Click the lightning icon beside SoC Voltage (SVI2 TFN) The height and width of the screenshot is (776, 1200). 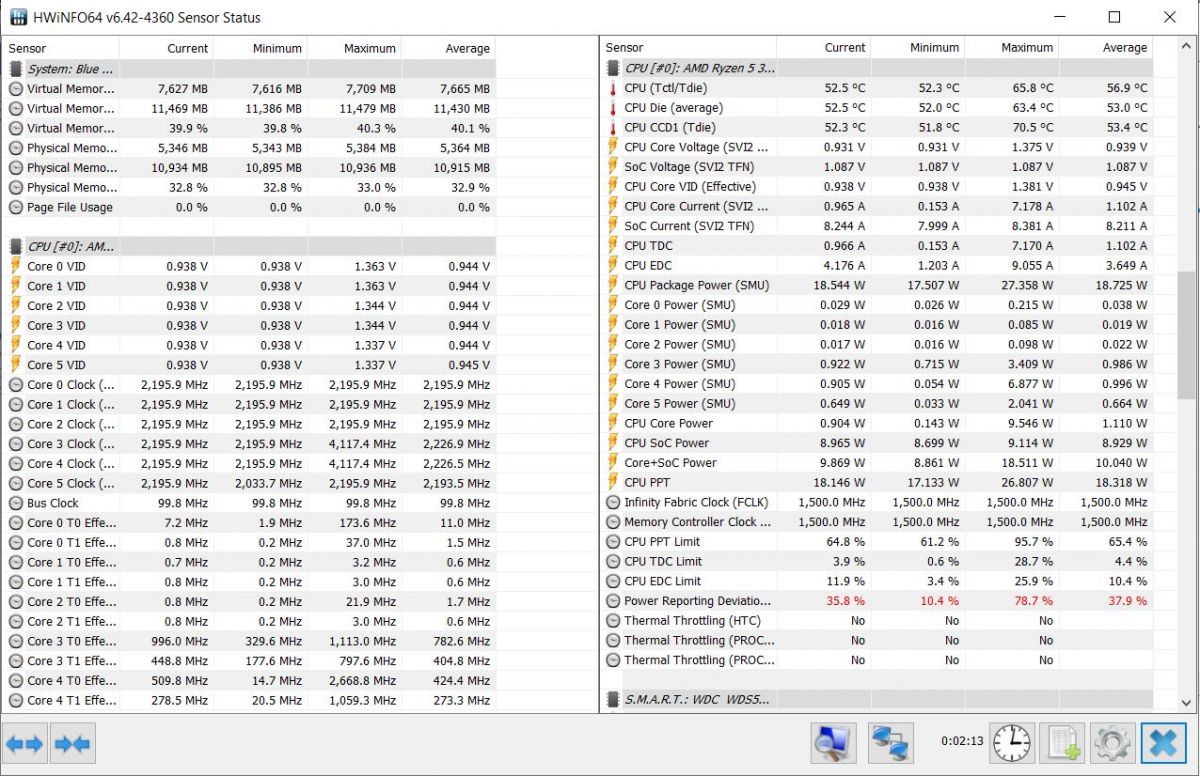point(614,167)
